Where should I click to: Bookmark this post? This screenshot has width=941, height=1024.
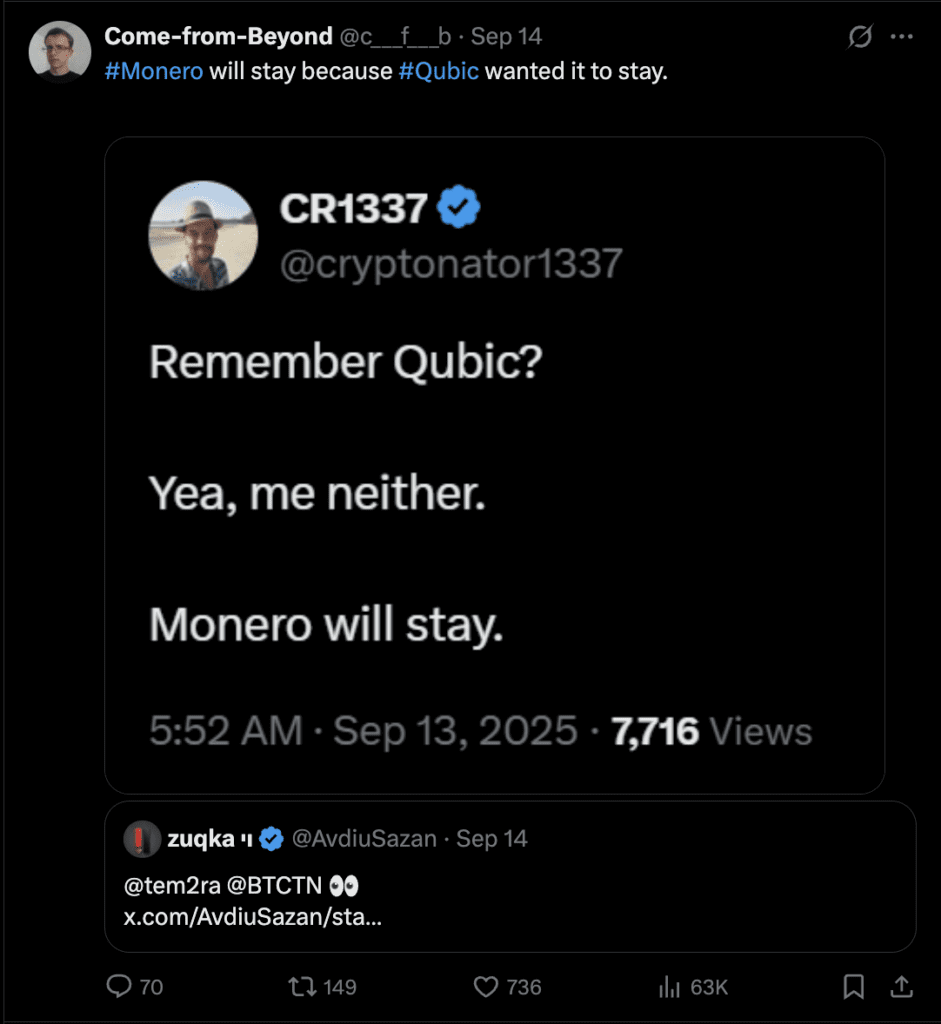click(853, 987)
